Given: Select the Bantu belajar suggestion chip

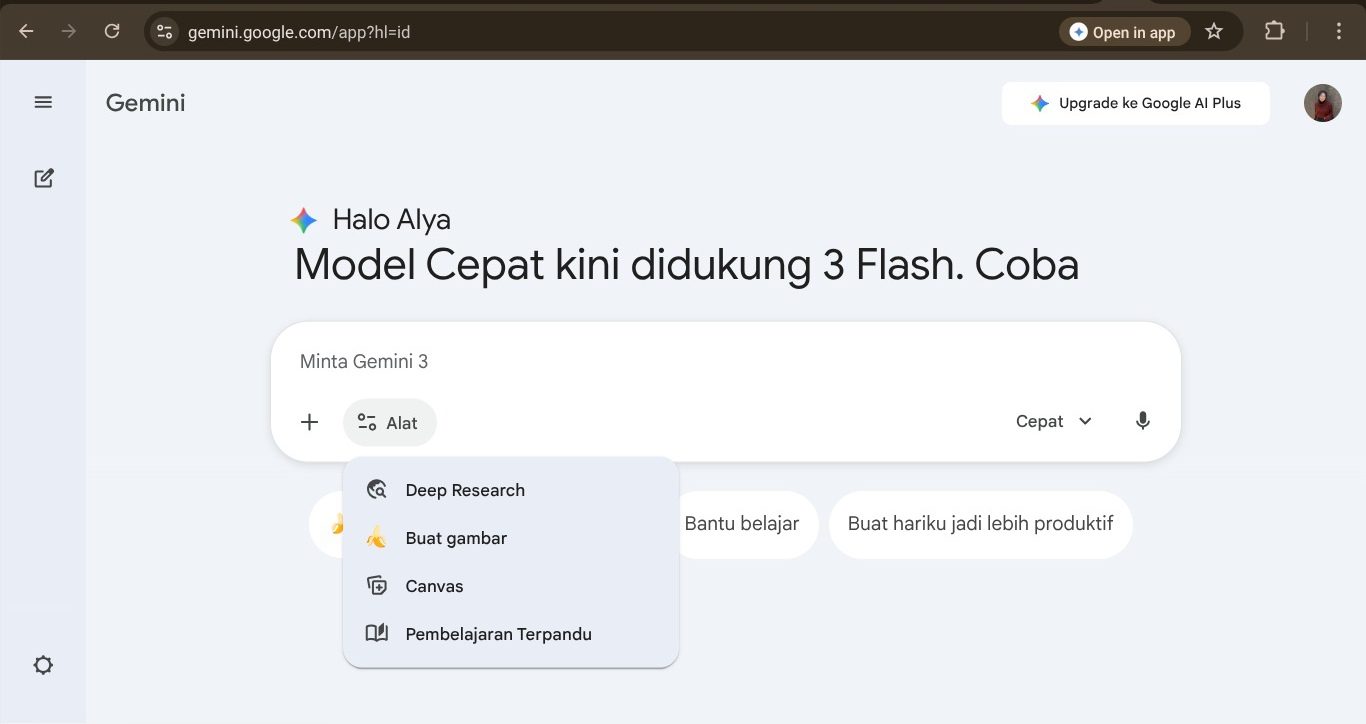Looking at the screenshot, I should (x=742, y=523).
